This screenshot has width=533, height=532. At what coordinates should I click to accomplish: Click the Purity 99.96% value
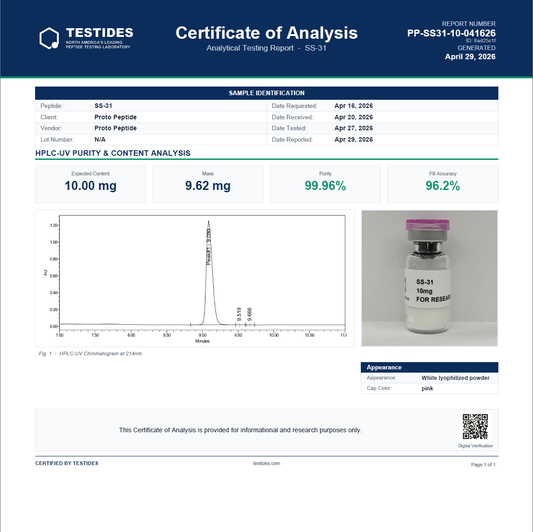[325, 186]
